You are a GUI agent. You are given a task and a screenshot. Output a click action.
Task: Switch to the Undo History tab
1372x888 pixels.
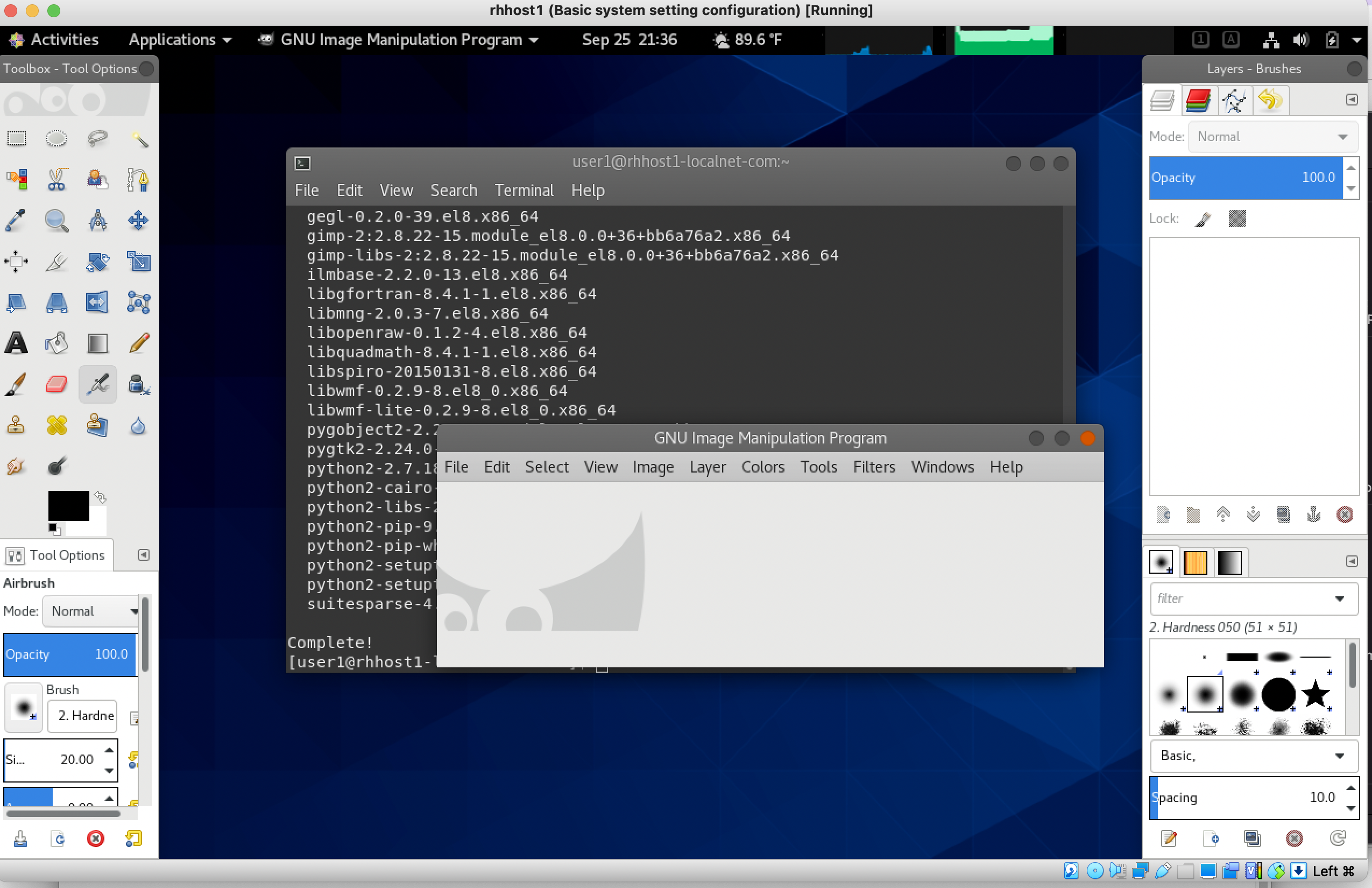coord(1269,100)
